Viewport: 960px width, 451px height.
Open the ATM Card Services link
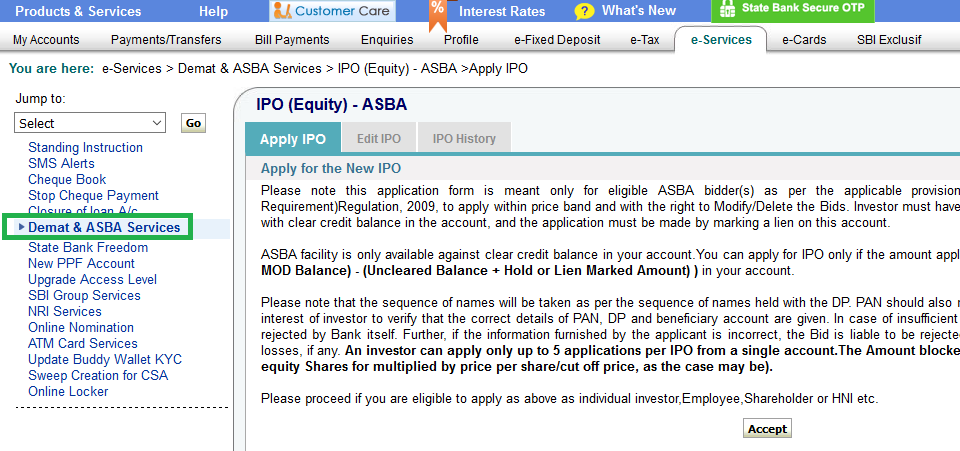[x=83, y=343]
